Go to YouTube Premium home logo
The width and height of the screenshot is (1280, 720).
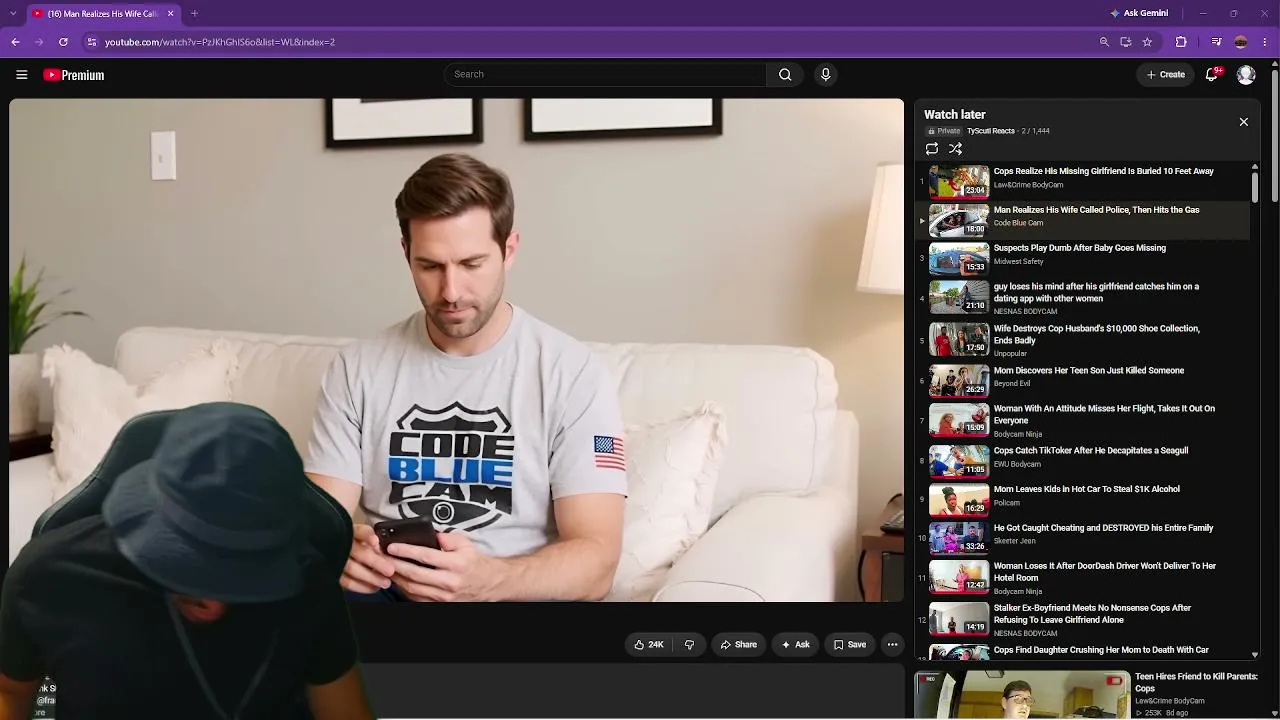coord(74,75)
